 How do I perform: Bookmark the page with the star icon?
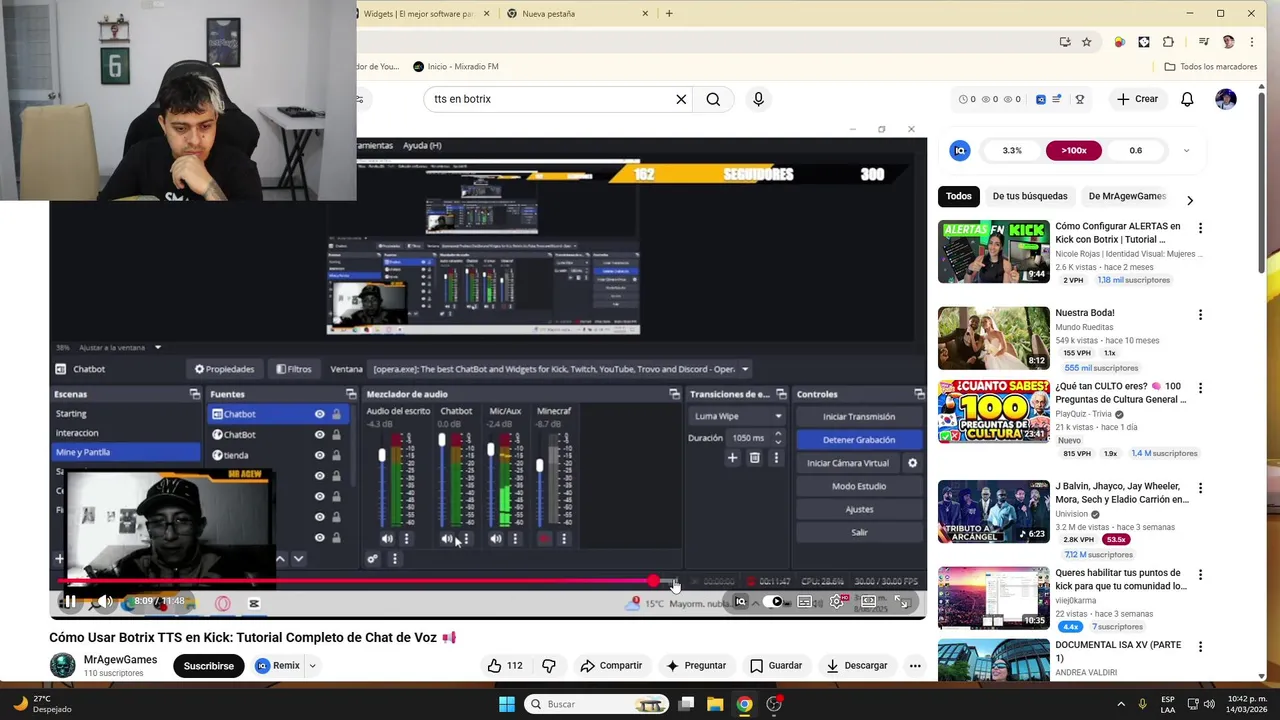click(x=1087, y=42)
